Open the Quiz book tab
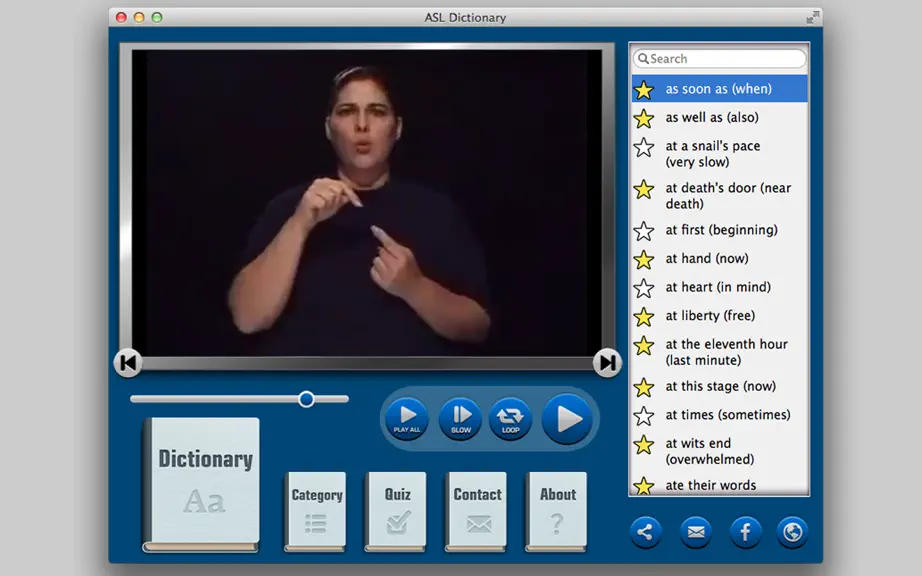The image size is (922, 576). coord(396,511)
